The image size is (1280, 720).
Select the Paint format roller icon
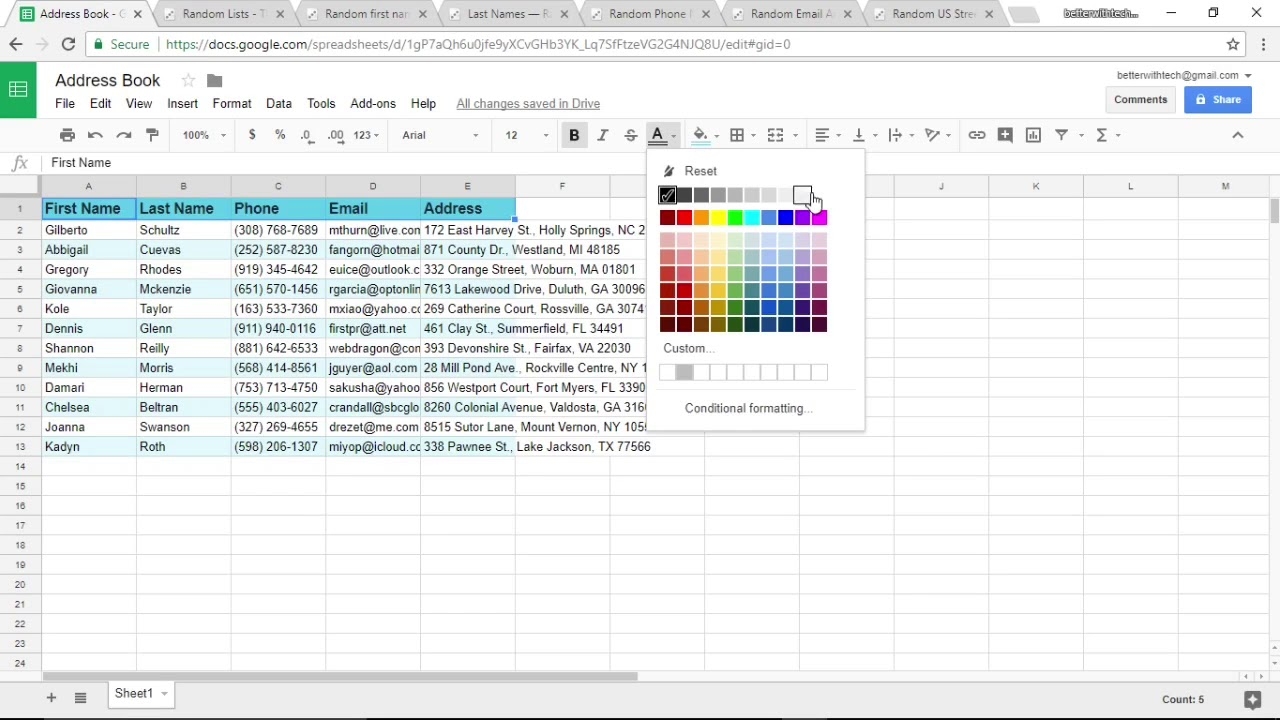pos(152,135)
